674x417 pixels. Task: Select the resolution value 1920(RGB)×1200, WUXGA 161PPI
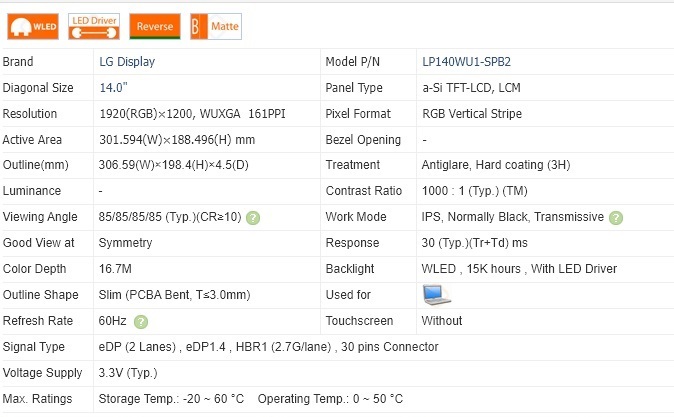point(192,114)
